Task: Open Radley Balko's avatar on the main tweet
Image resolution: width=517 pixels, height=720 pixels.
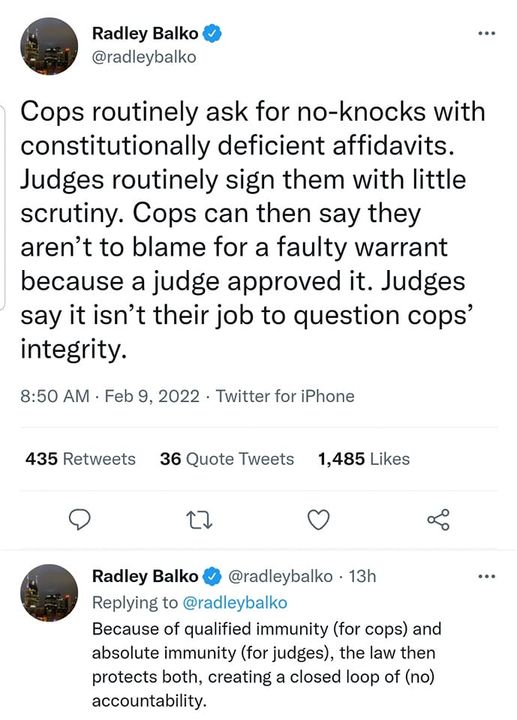Action: [x=49, y=46]
